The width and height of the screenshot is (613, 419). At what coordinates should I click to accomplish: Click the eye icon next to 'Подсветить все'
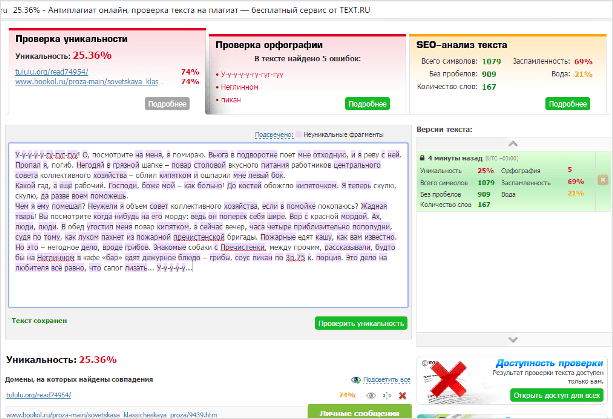click(x=356, y=380)
